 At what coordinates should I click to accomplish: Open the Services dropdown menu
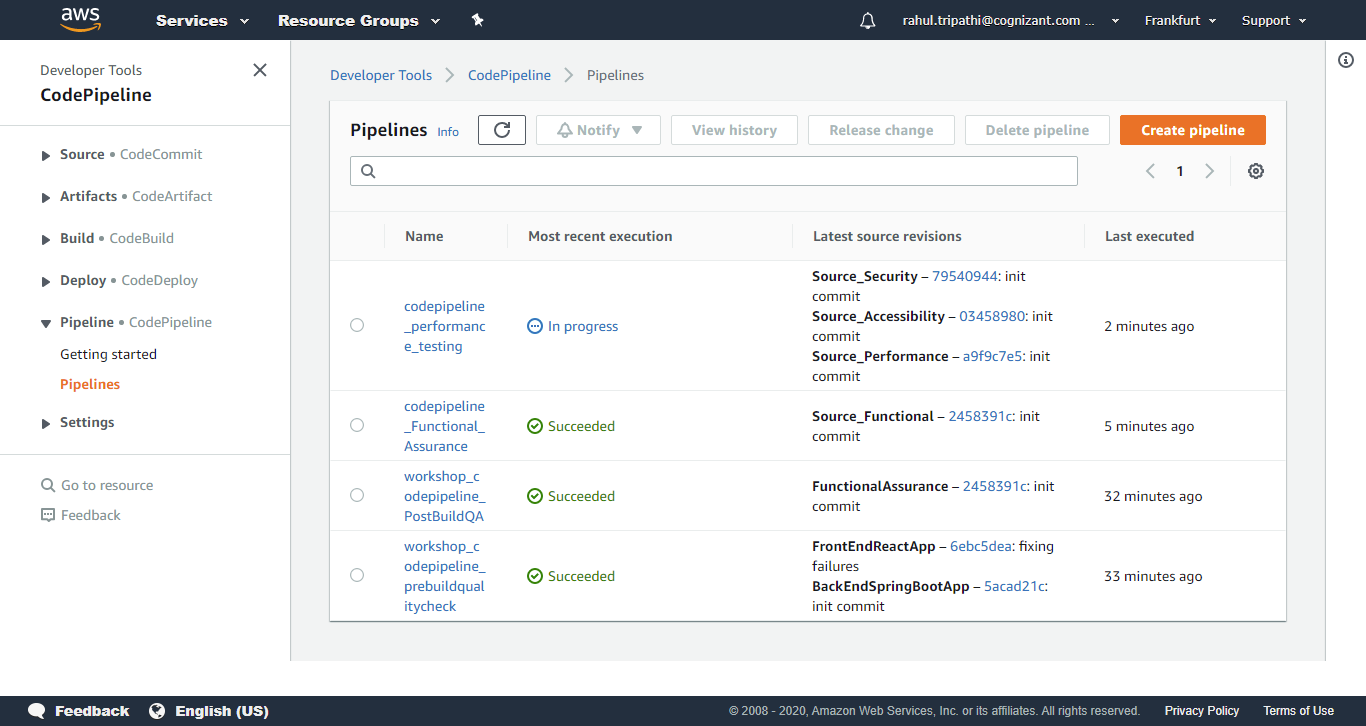coord(202,20)
